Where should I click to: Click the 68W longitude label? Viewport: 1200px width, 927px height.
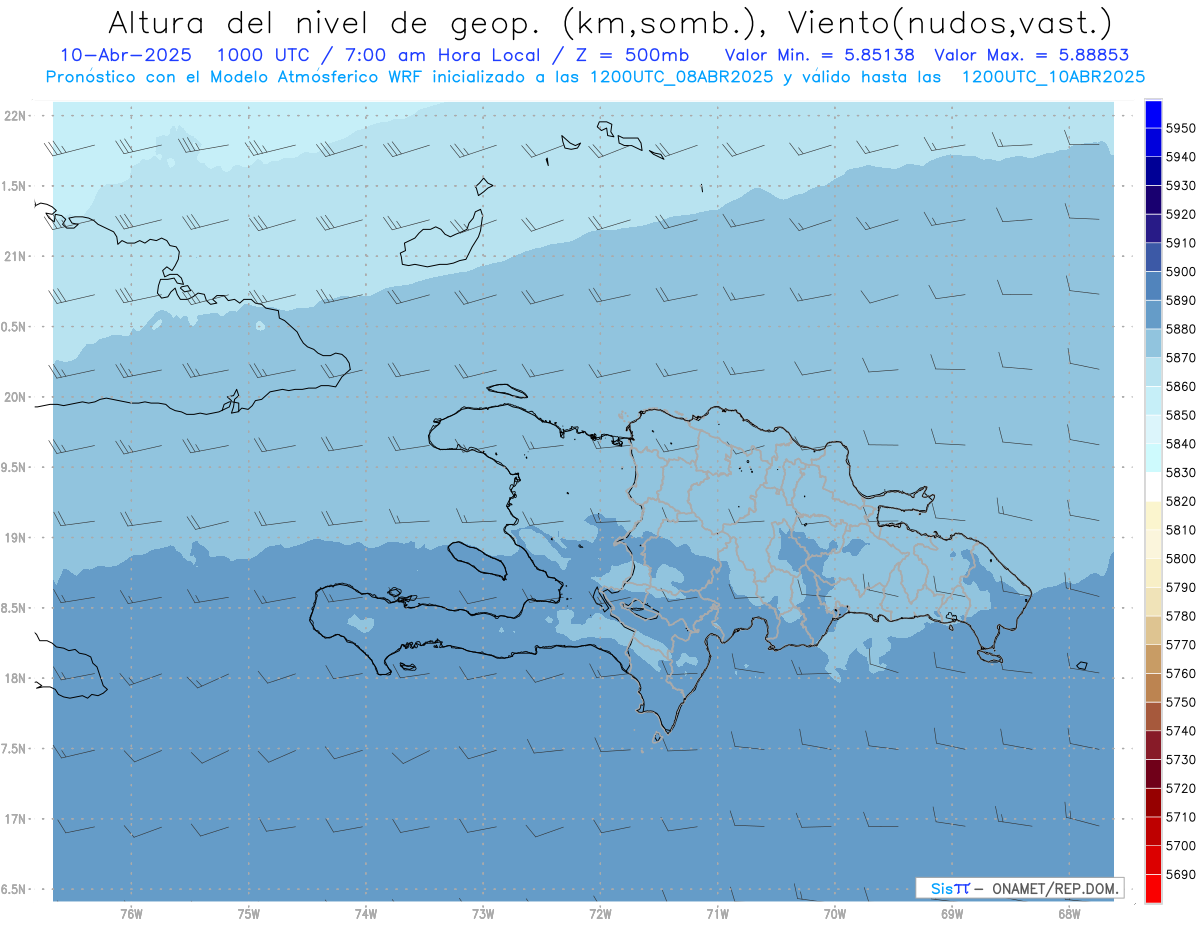tap(1069, 913)
